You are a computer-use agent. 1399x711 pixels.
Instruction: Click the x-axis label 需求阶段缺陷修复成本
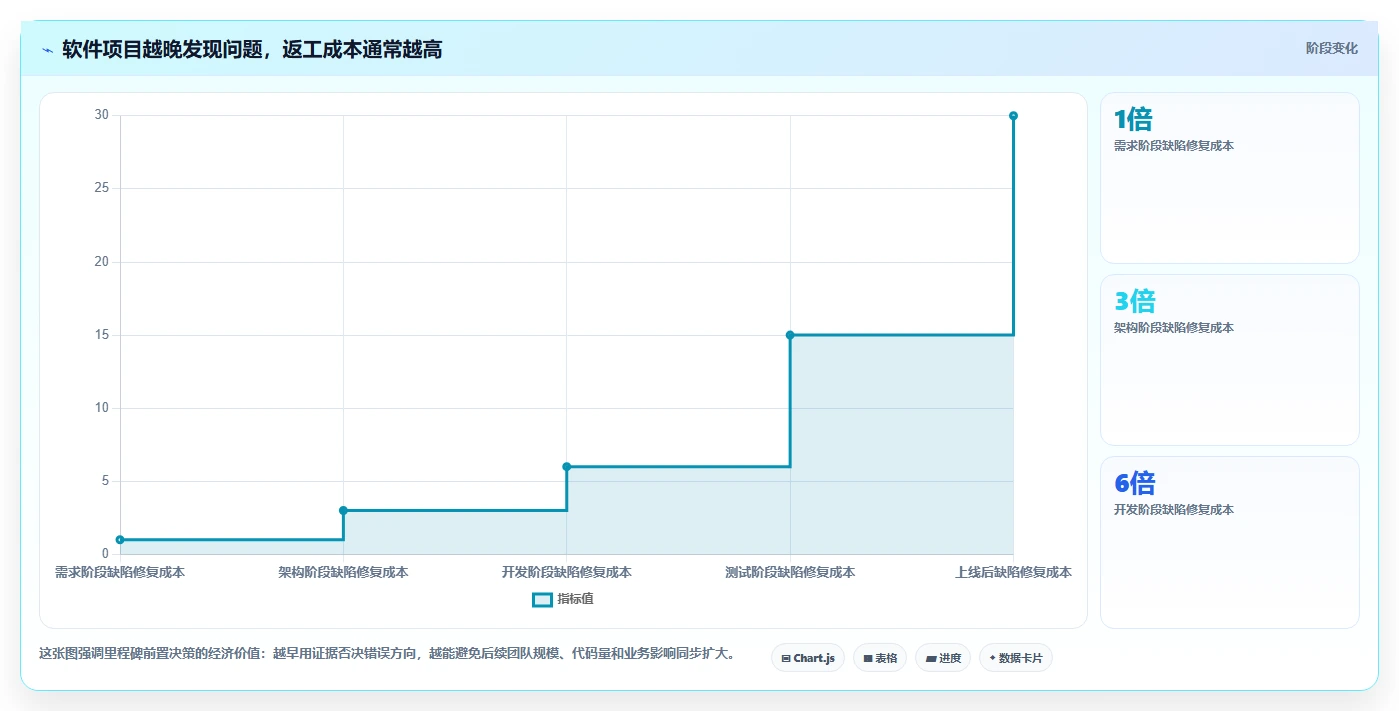tap(120, 573)
